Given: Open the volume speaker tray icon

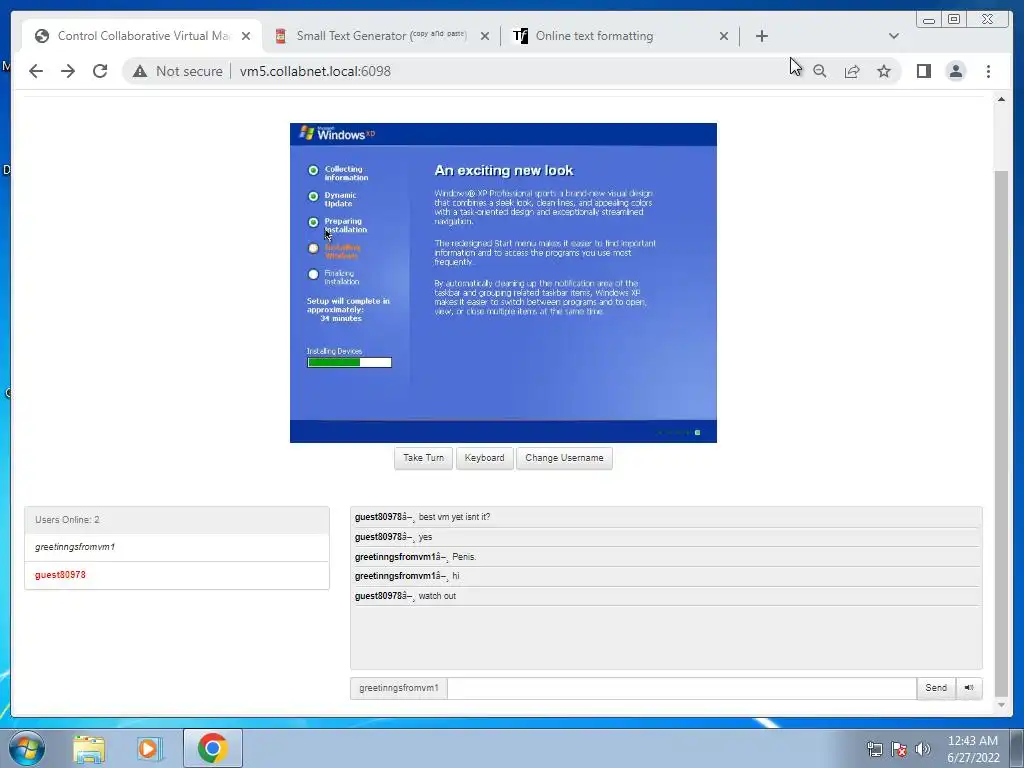Looking at the screenshot, I should pyautogui.click(x=923, y=749).
